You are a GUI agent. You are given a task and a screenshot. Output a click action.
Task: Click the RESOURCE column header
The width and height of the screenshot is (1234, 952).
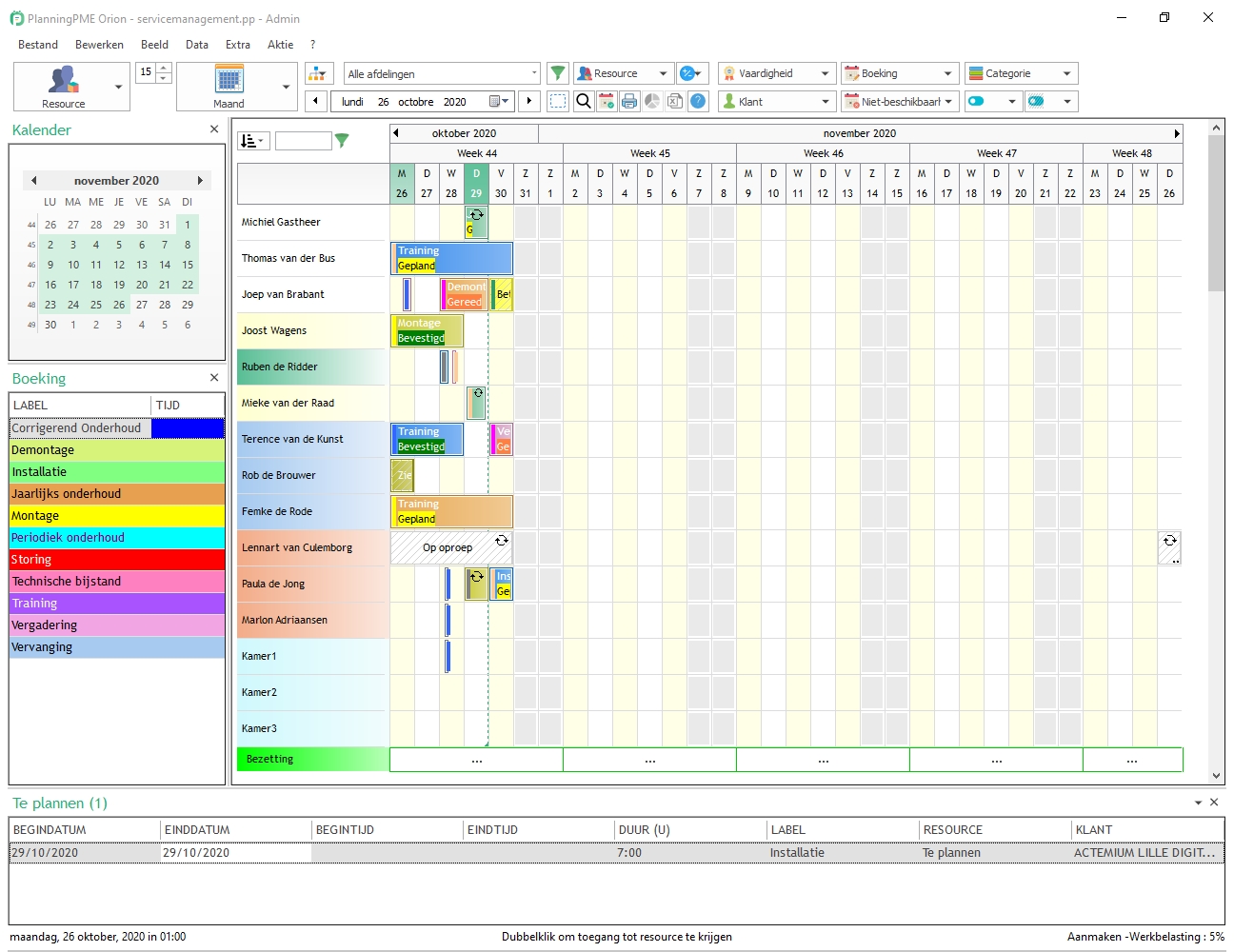tap(995, 829)
